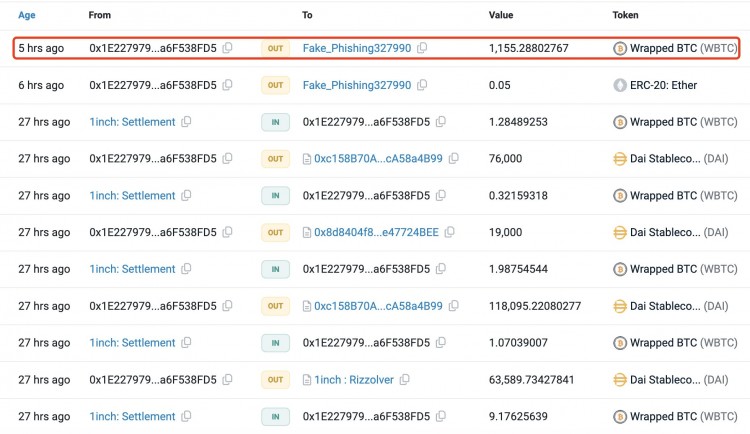The height and width of the screenshot is (434, 750).
Task: Copy From address in 76,000 DAI row
Action: pyautogui.click(x=228, y=158)
